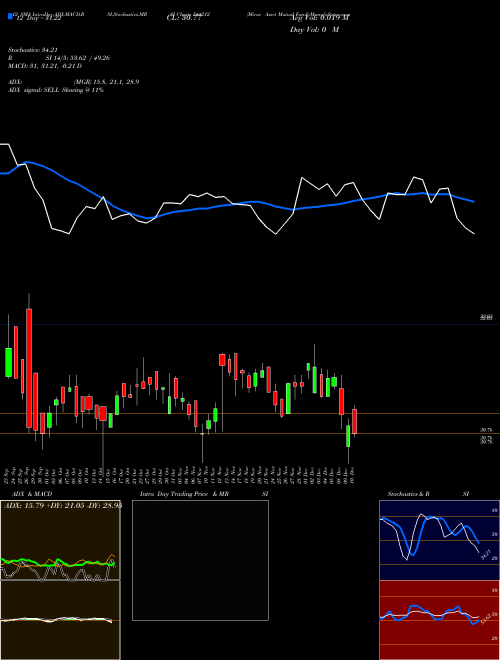The width and height of the screenshot is (500, 660).
Task: Open the red RSI mini chart
Action: pyautogui.click(x=439, y=620)
